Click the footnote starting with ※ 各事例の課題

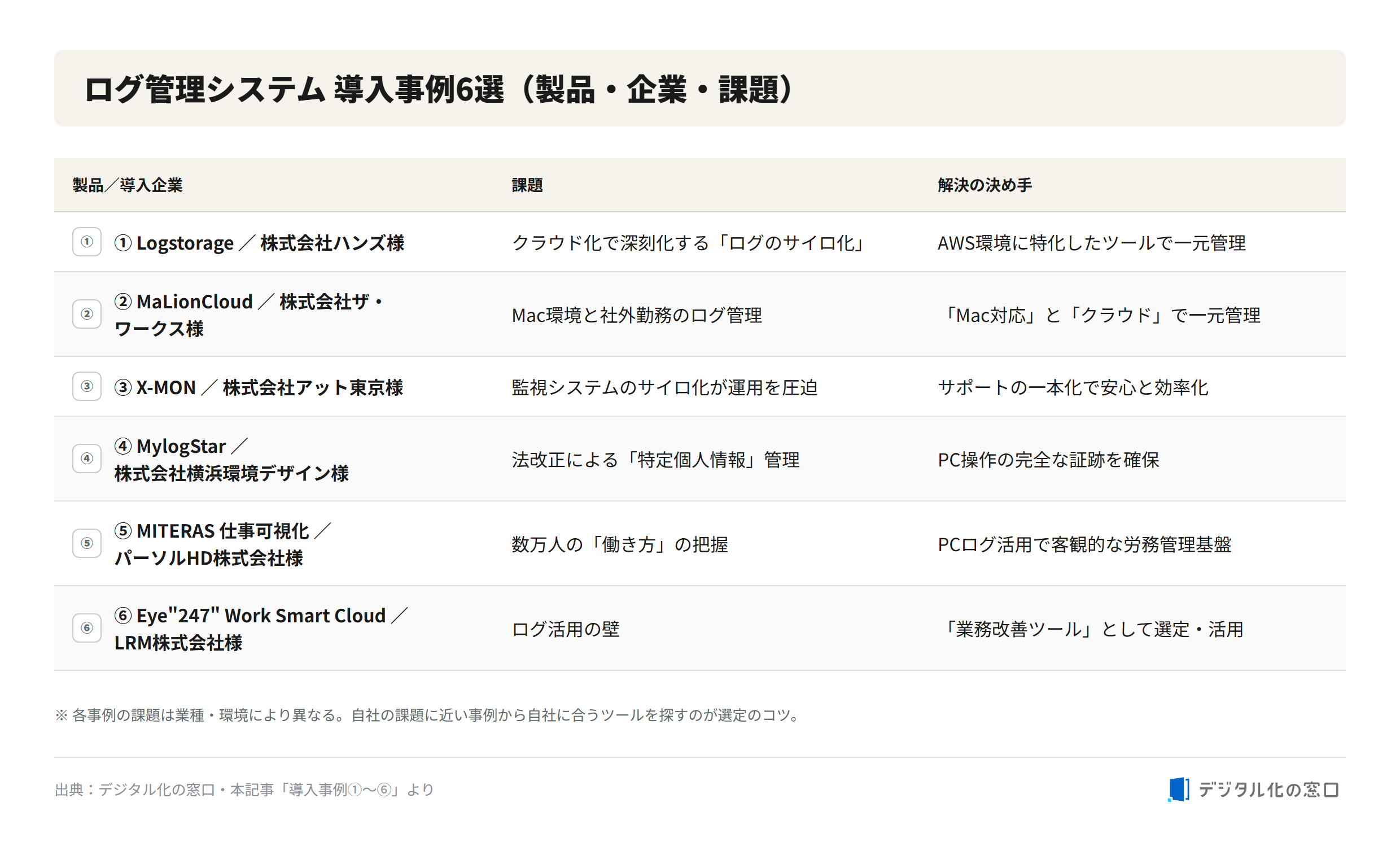point(428,715)
